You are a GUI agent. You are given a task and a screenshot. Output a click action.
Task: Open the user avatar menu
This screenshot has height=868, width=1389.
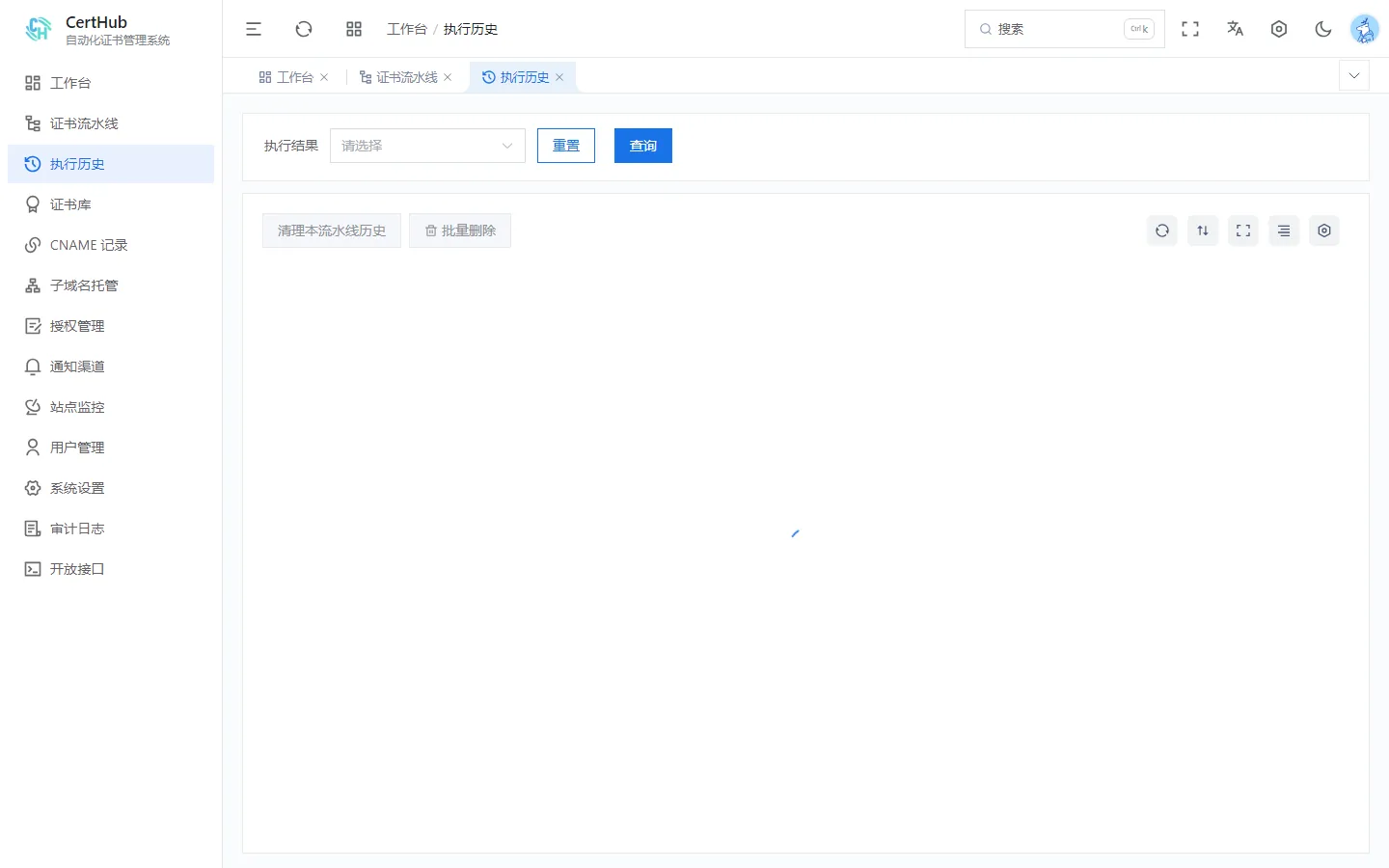tap(1365, 29)
